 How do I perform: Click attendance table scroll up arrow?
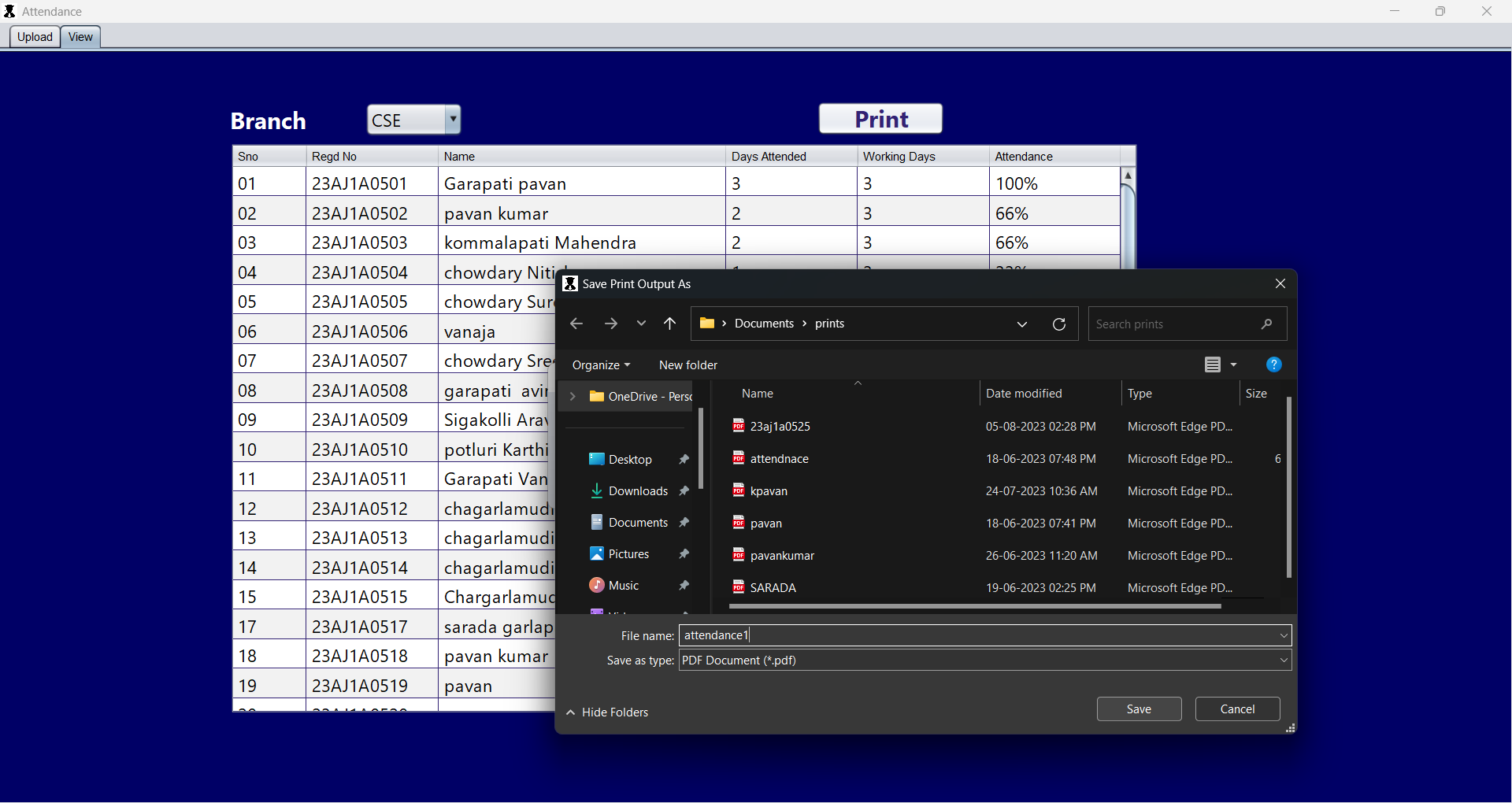1128,176
